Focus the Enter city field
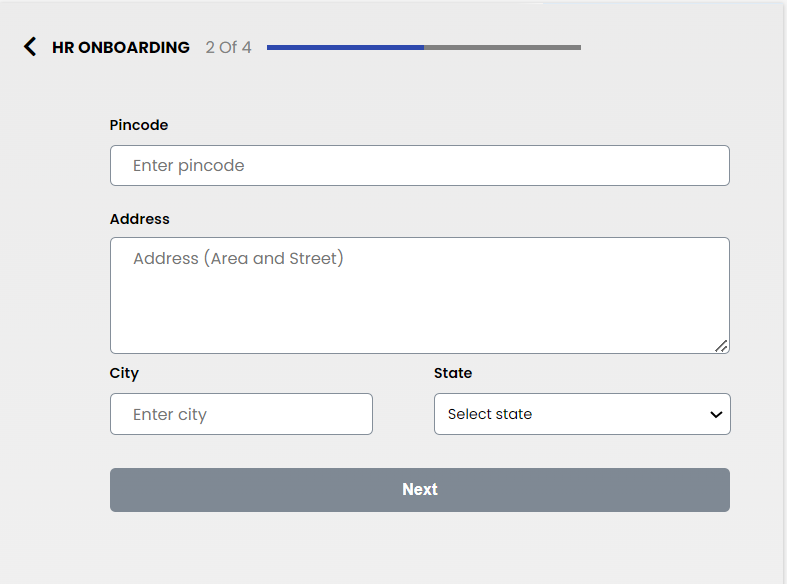The width and height of the screenshot is (787, 584). [241, 414]
